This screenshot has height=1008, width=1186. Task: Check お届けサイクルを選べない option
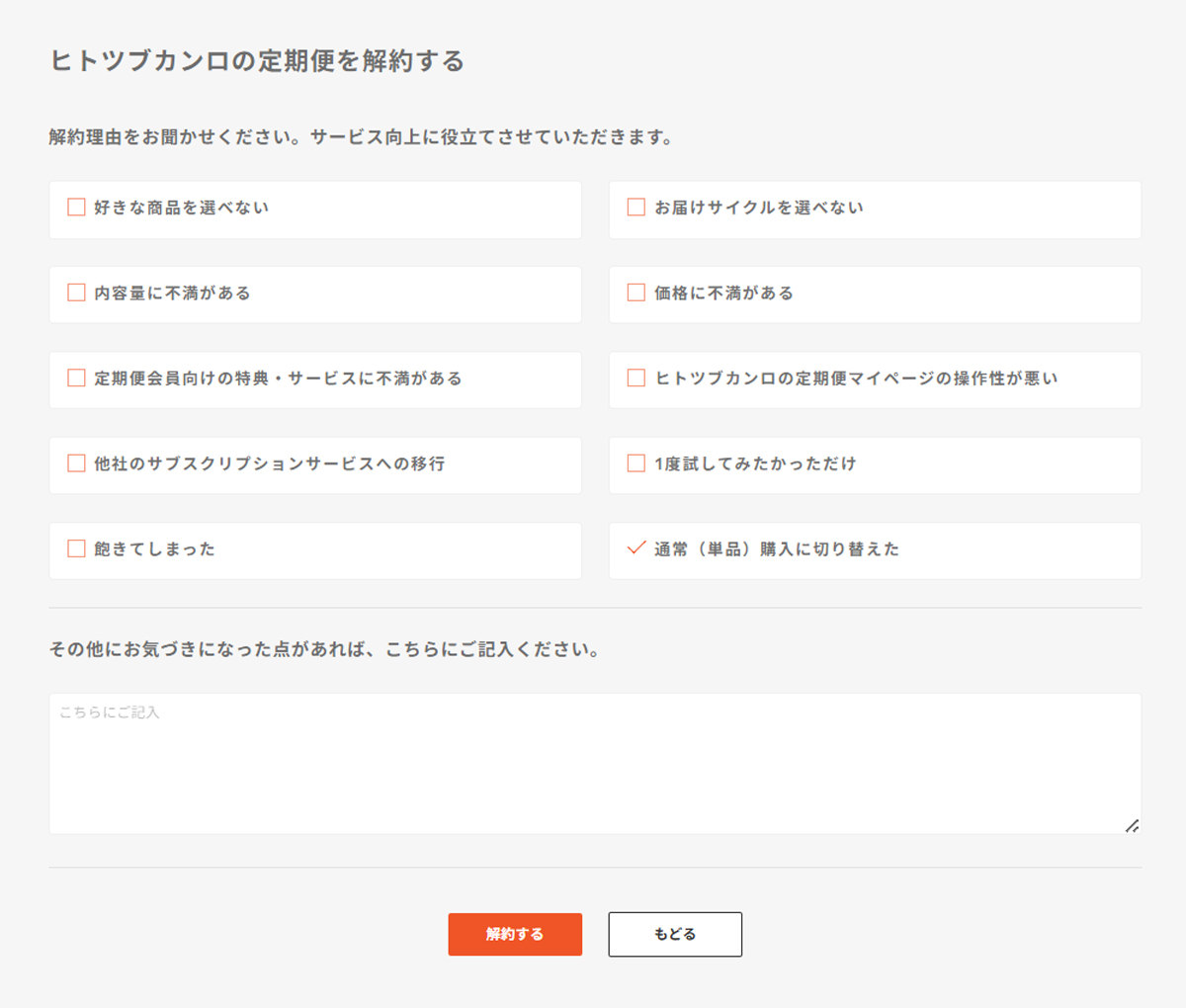pos(636,208)
